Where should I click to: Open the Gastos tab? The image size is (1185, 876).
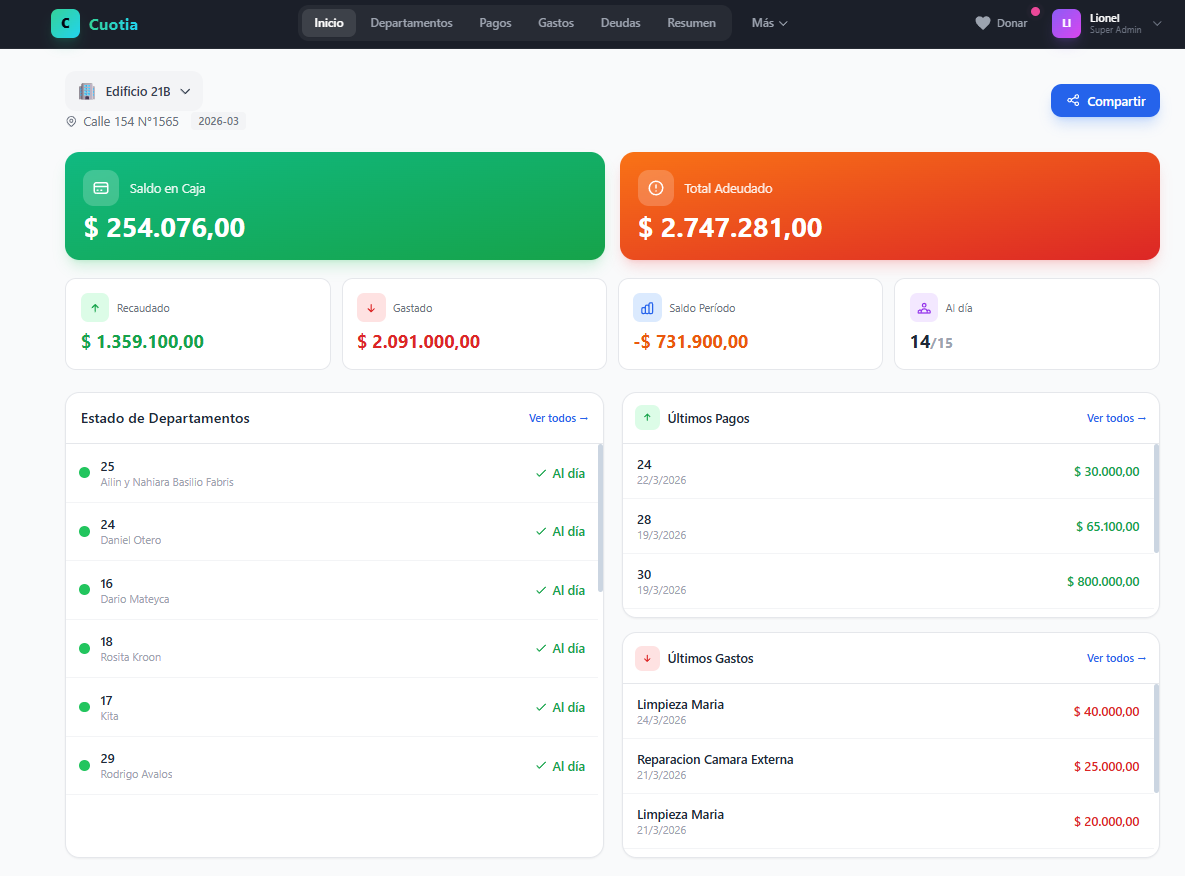(556, 23)
